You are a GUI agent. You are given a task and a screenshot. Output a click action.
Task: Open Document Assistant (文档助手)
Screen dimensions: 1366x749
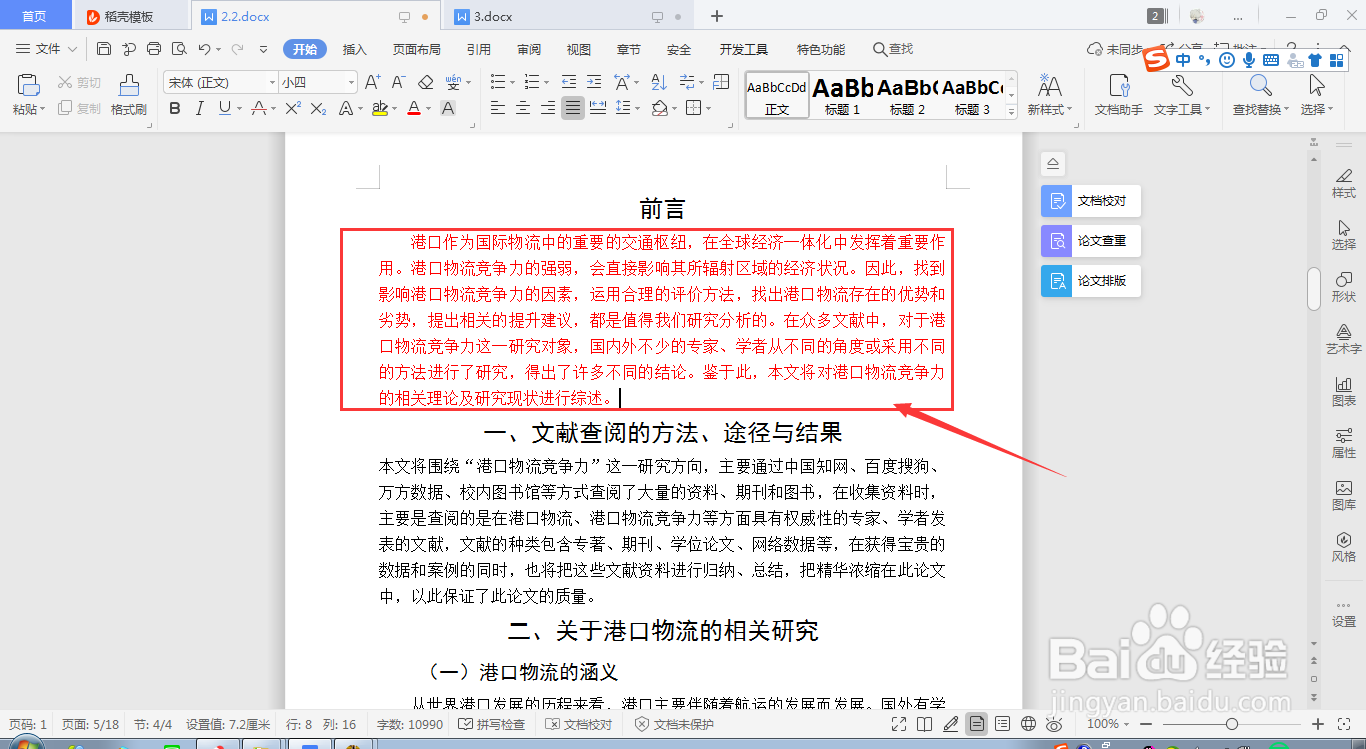coord(1119,96)
